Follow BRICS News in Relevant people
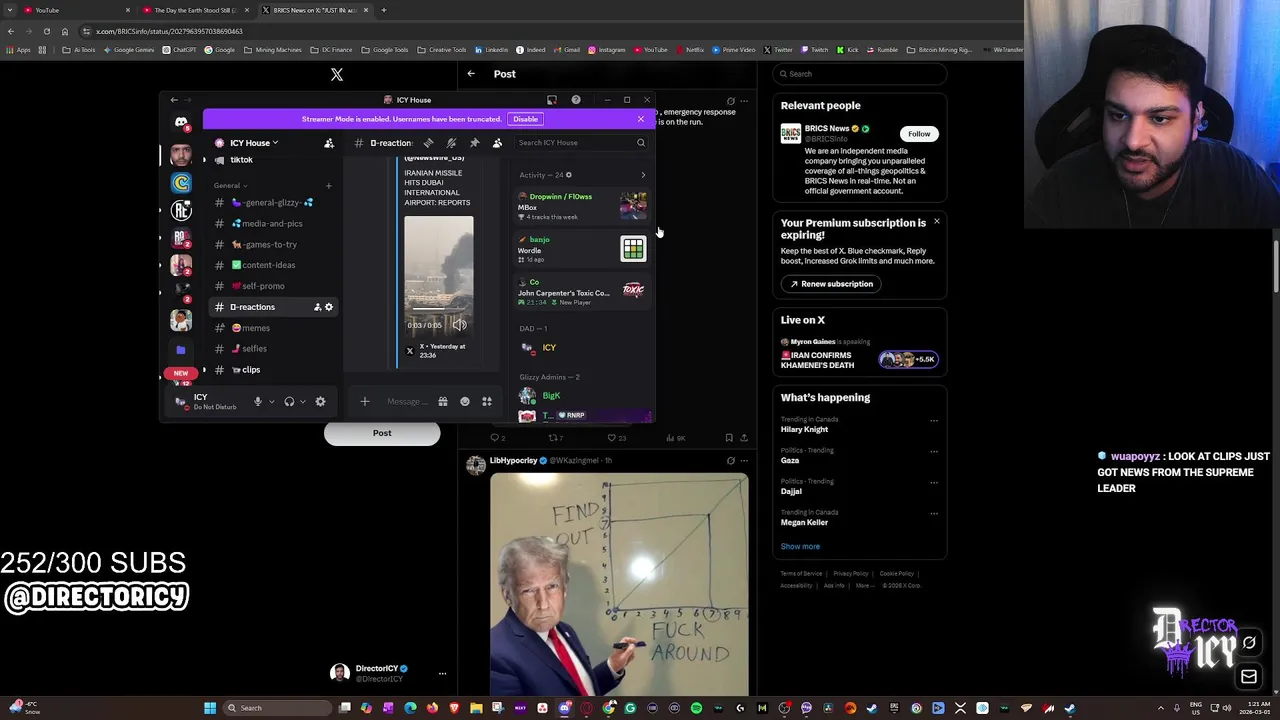 (919, 134)
